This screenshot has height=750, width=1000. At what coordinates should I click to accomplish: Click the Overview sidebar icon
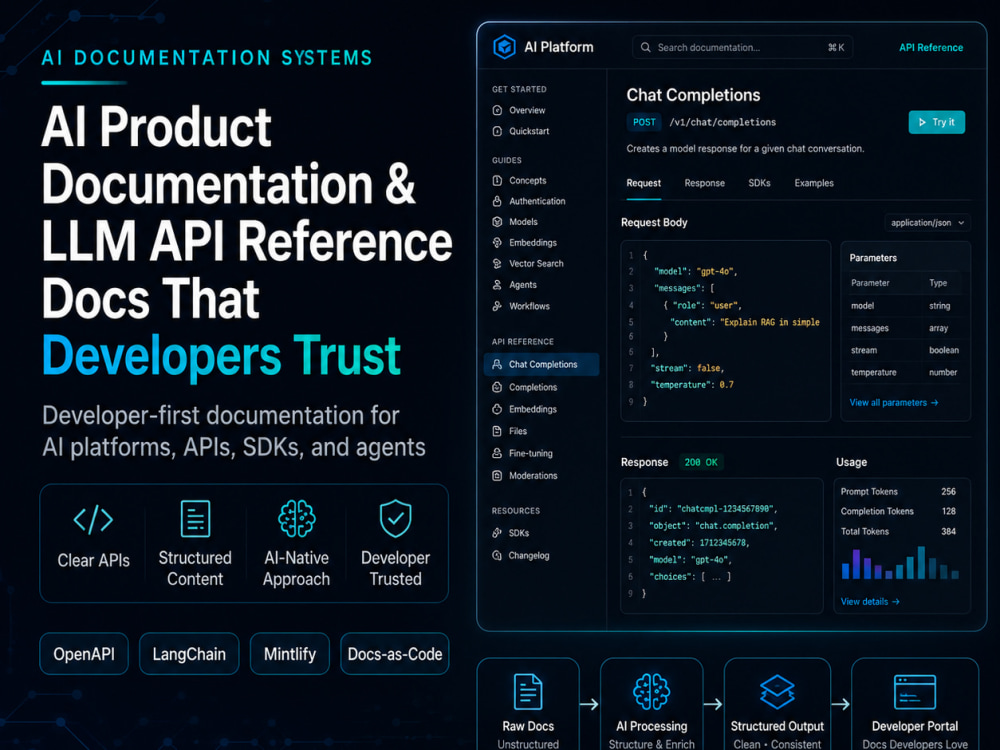point(497,110)
